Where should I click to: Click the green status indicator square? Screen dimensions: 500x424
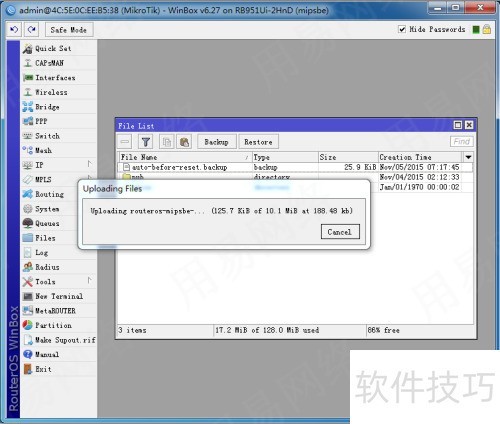tap(476, 30)
